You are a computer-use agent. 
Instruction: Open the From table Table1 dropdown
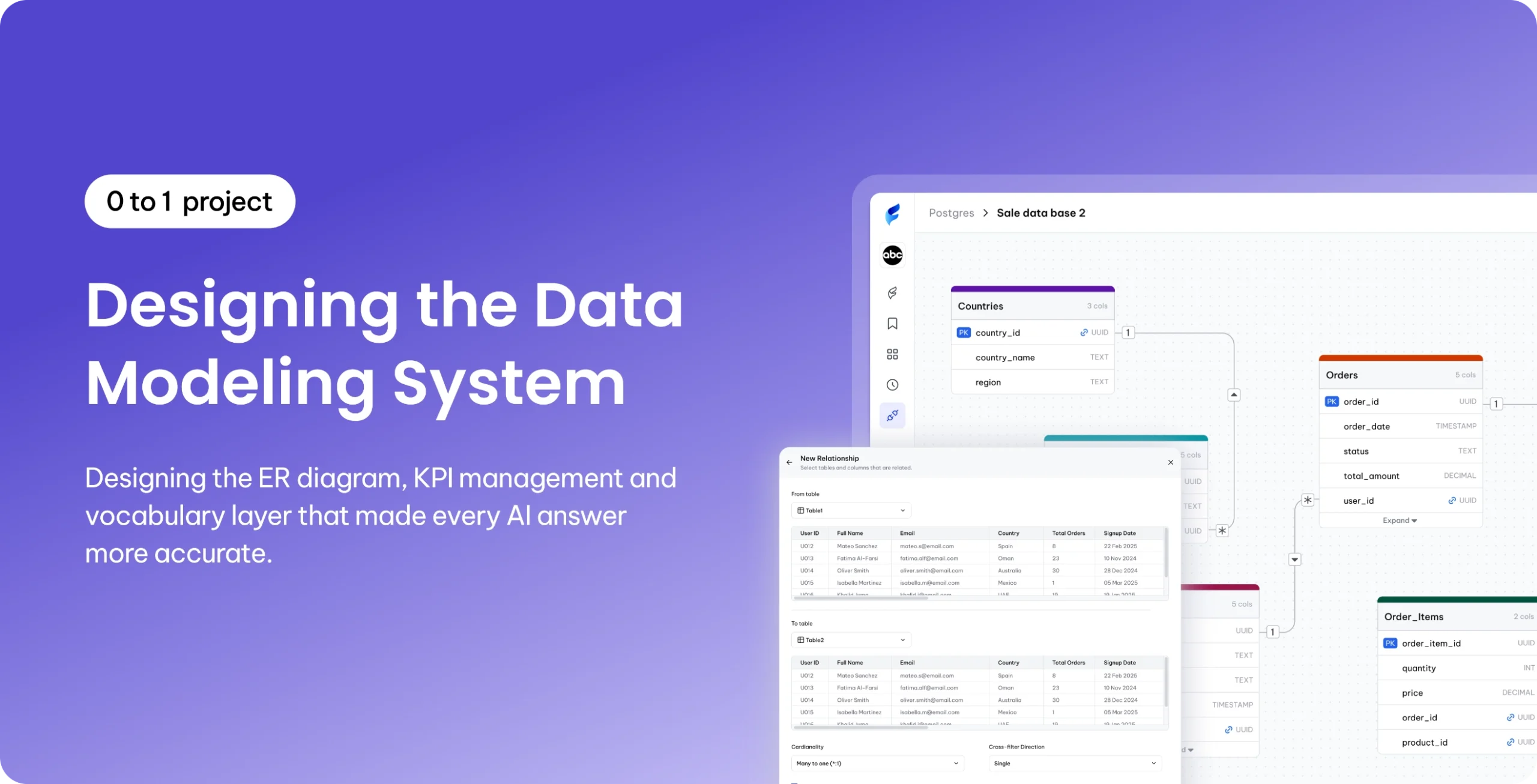[851, 510]
